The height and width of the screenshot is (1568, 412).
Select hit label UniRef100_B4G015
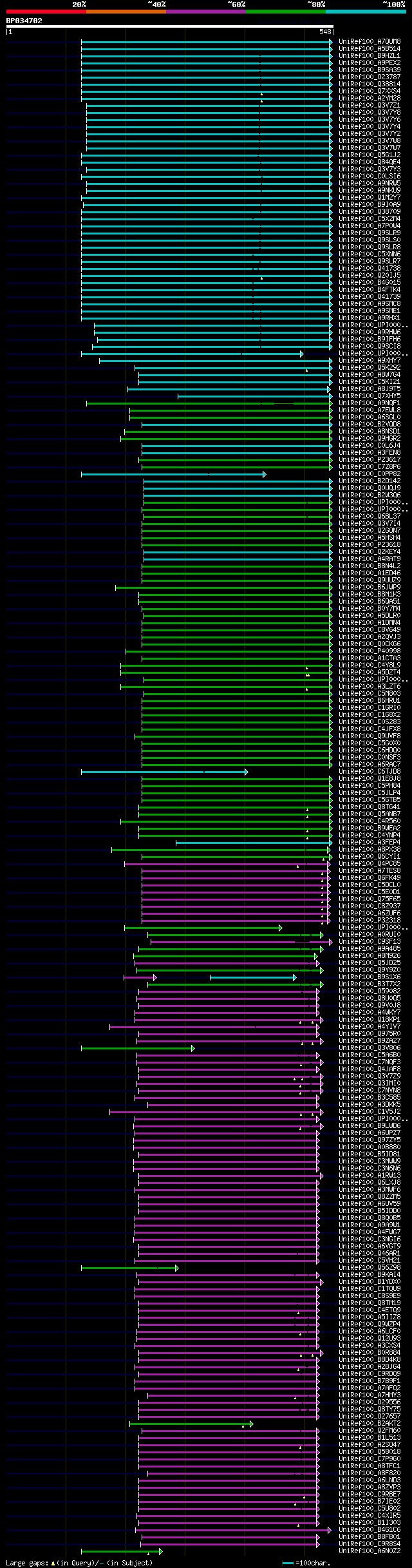click(370, 283)
